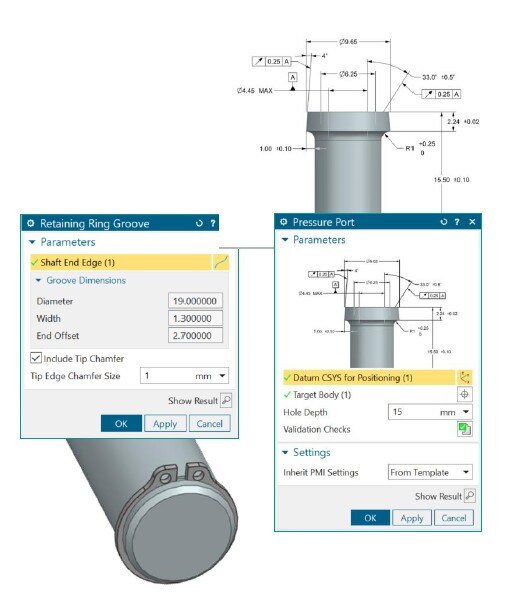Screen dimensions: 515x608
Task: Click the Target Body crosshair icon
Action: (464, 395)
